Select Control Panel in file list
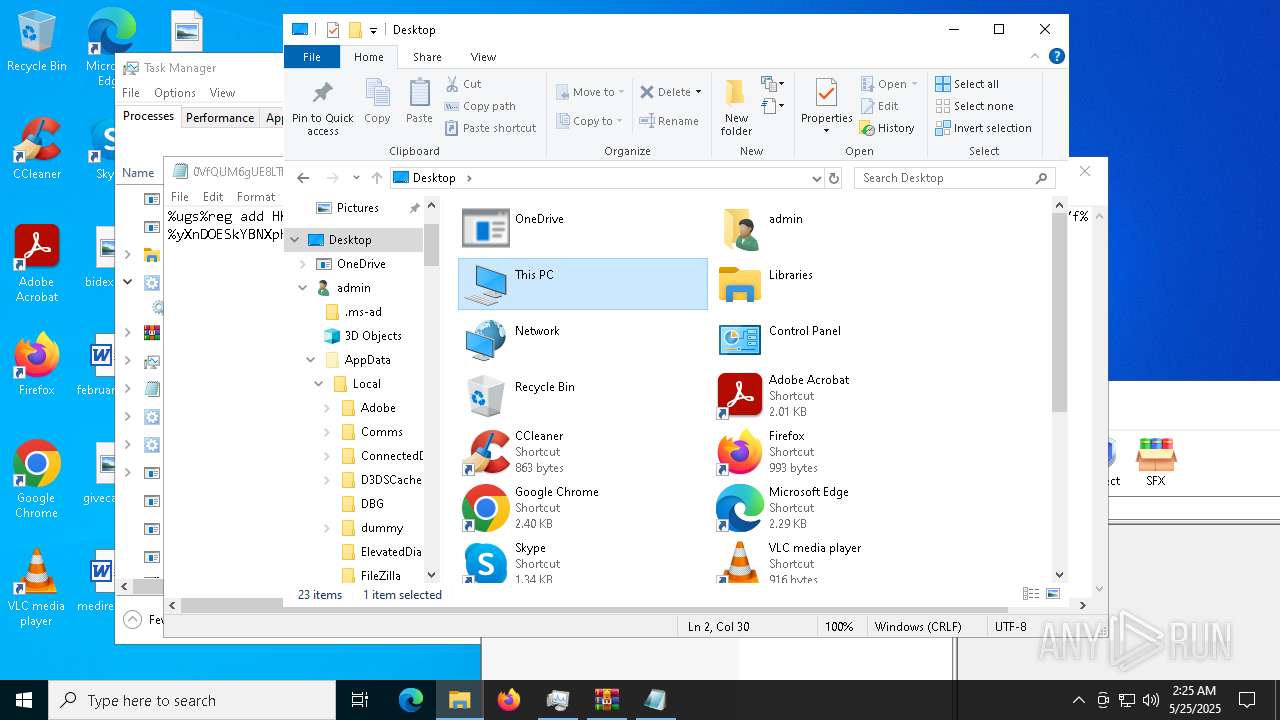This screenshot has height=720, width=1280. [836, 340]
